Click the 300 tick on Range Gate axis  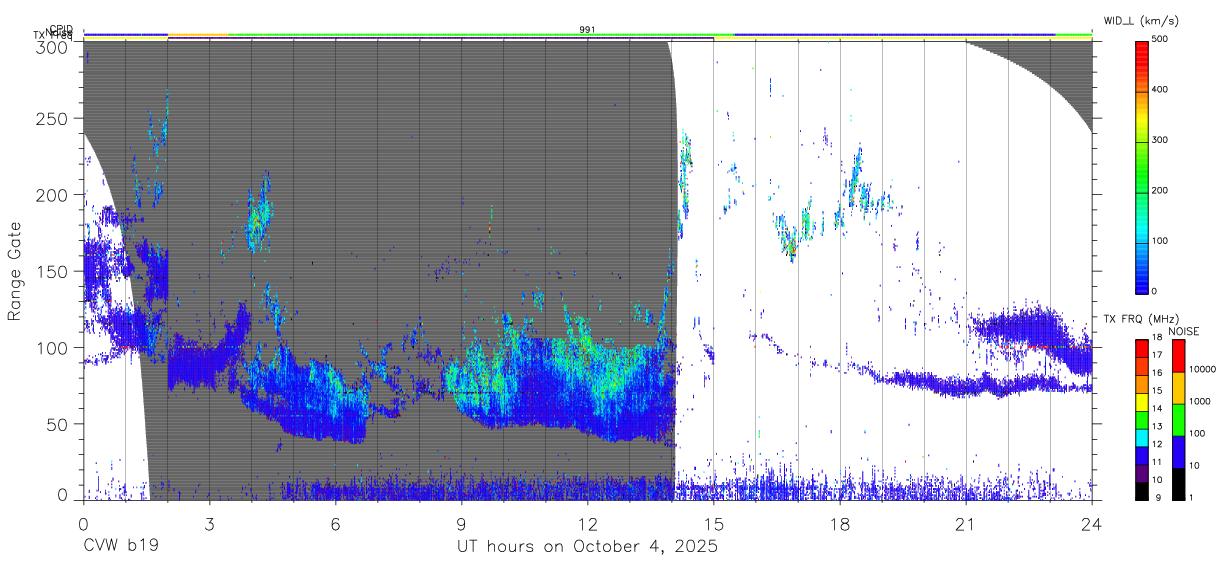coord(53,46)
